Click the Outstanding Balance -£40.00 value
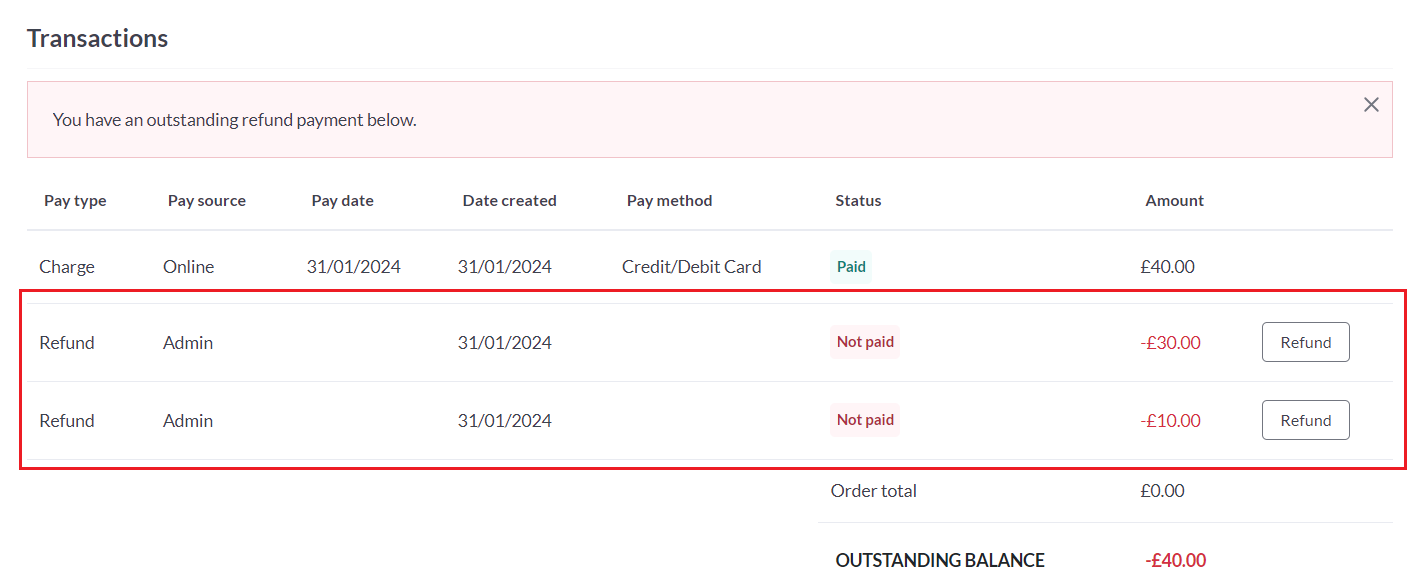The height and width of the screenshot is (588, 1422). (1175, 560)
